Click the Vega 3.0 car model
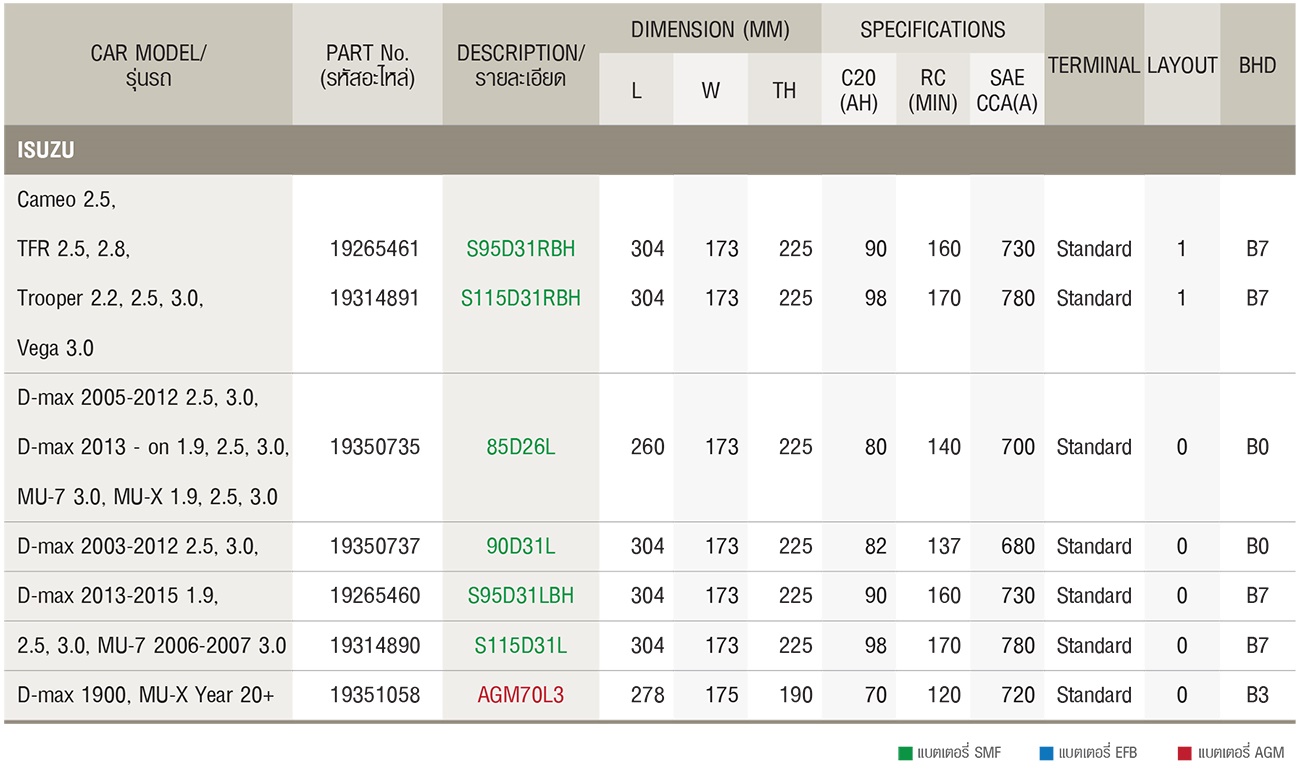This screenshot has width=1300, height=780. click(x=56, y=348)
